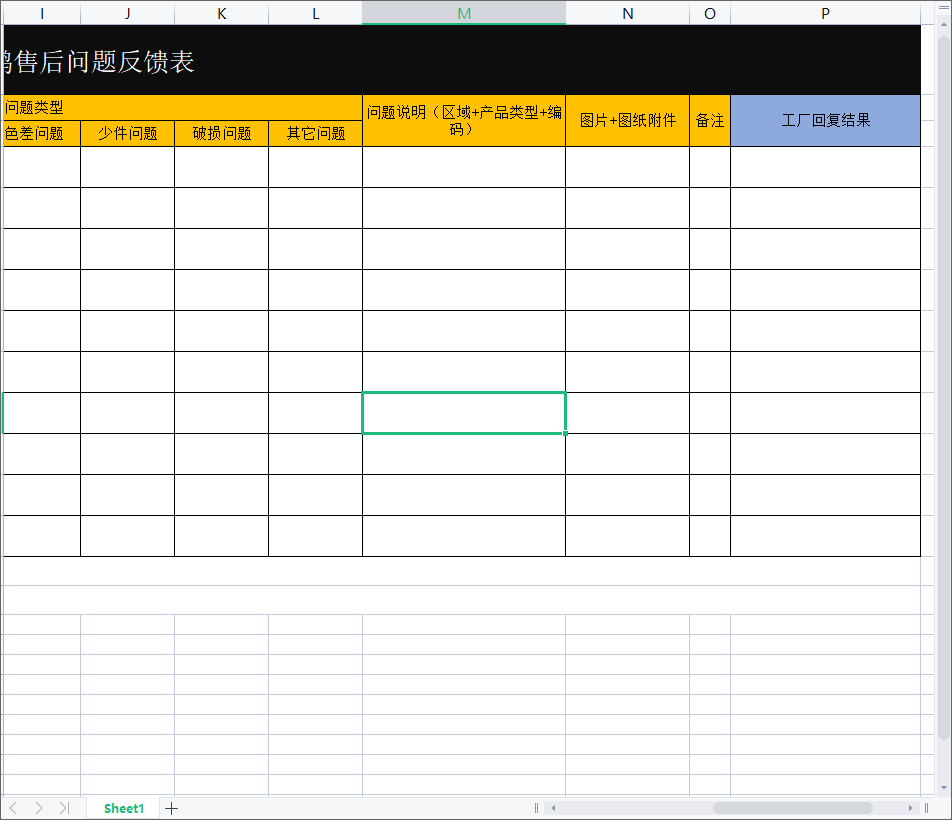Click the 少件问题 header cell
Image resolution: width=952 pixels, height=820 pixels.
(x=128, y=134)
